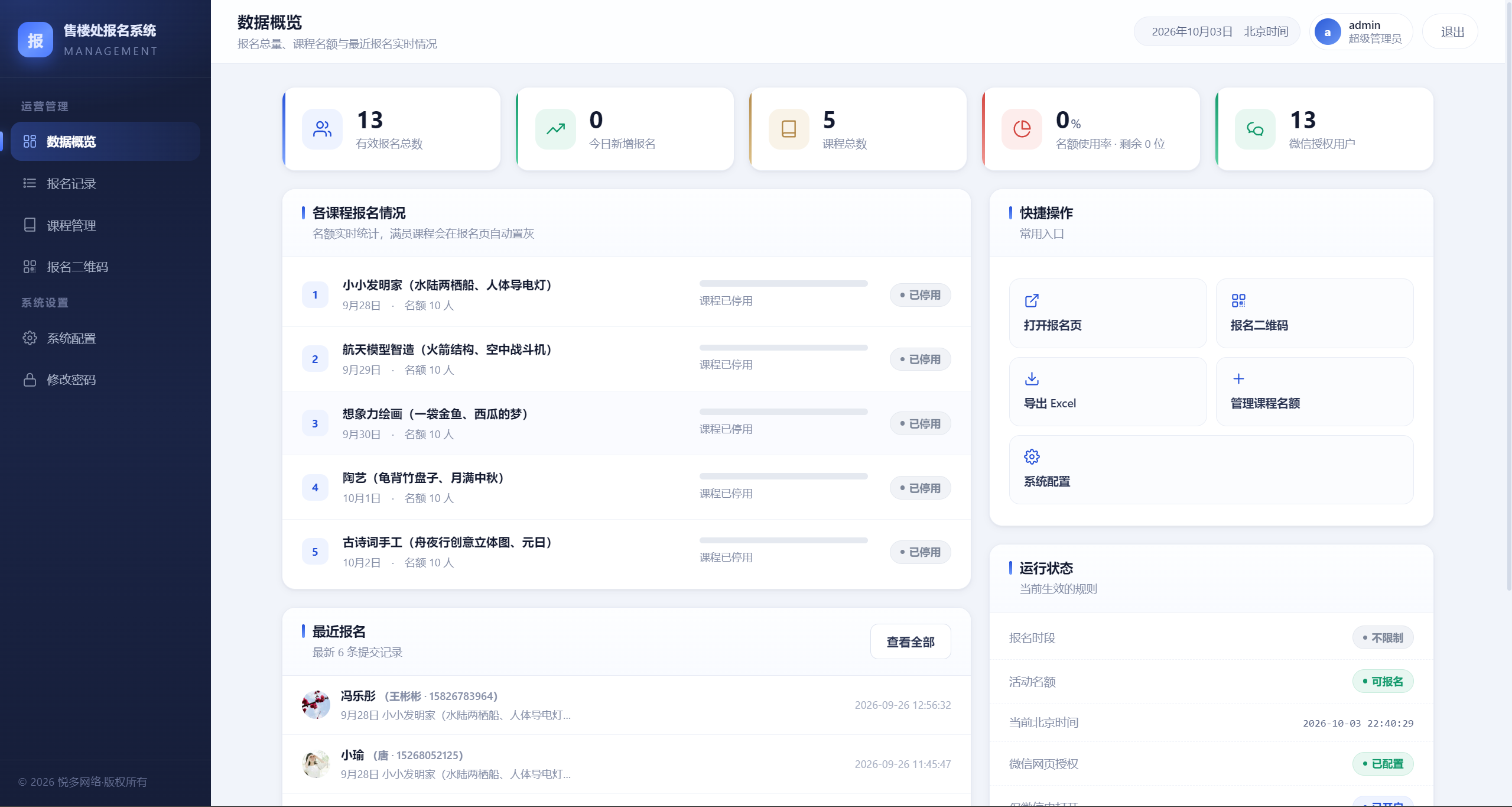Click the 已停用 badge on 陶艺 row

tap(920, 488)
